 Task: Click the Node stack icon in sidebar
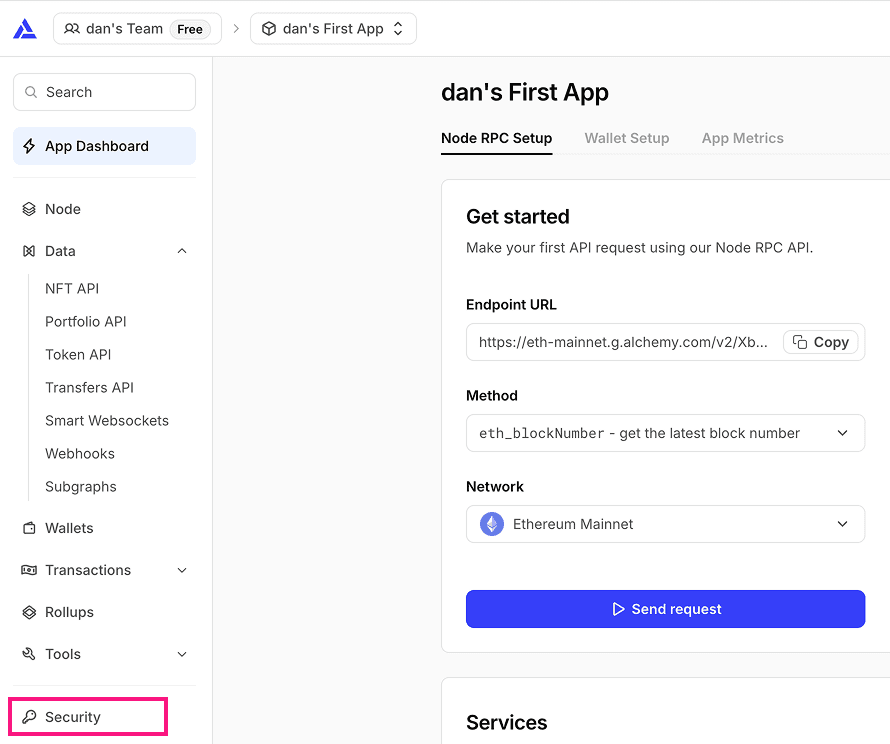click(x=29, y=209)
